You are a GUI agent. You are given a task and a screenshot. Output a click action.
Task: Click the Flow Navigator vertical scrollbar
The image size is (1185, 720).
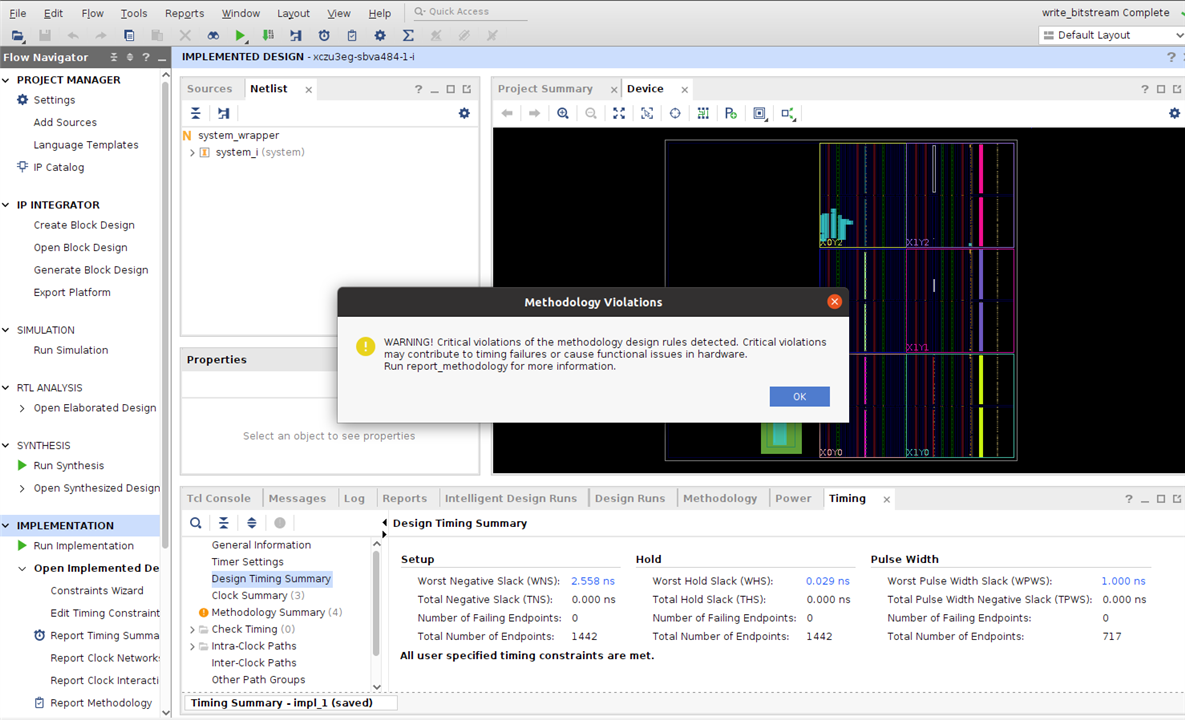pos(166,317)
